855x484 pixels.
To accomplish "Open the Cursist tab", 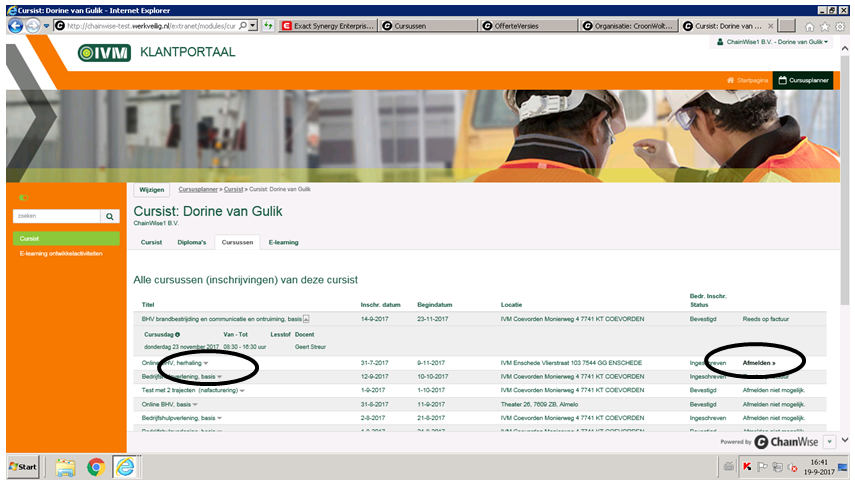I will click(x=151, y=243).
